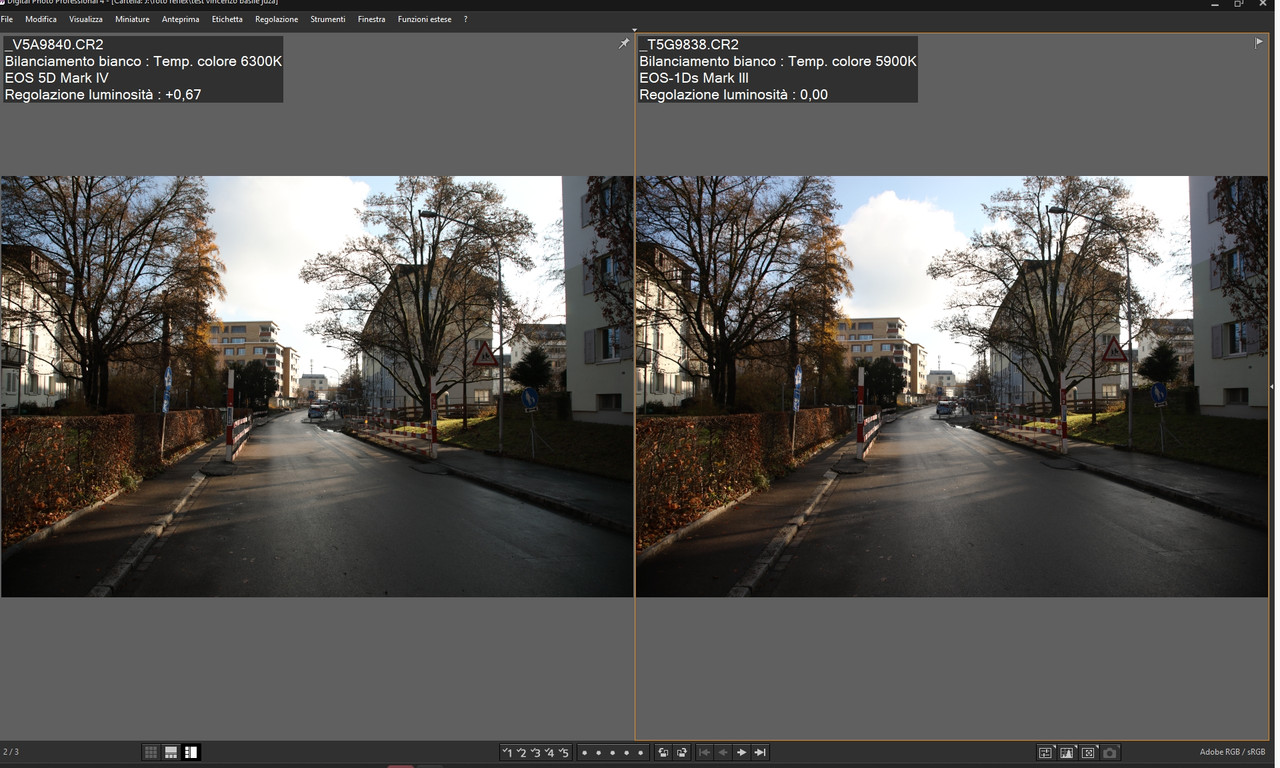Set fourth rating star dot
The image size is (1280, 768).
(626, 752)
